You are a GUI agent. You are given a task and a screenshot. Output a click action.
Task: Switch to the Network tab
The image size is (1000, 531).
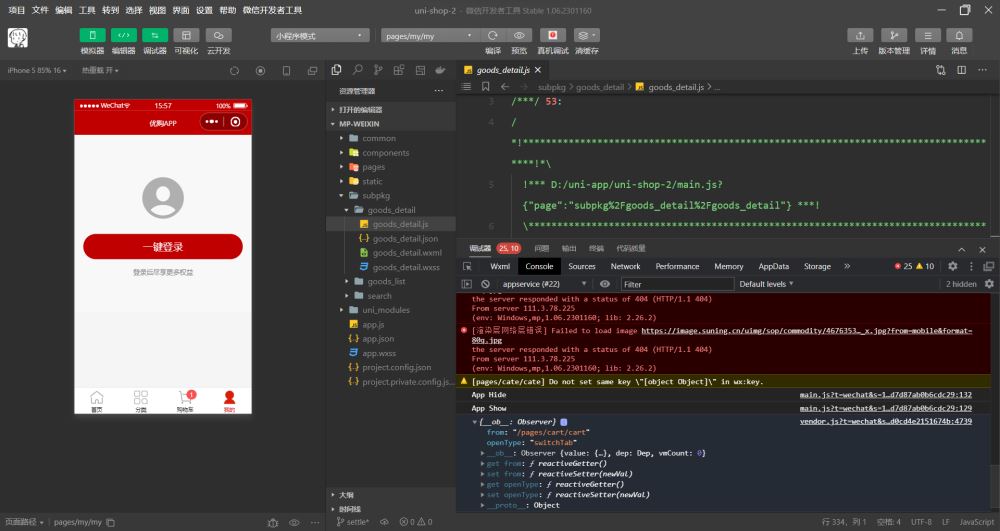coord(625,266)
